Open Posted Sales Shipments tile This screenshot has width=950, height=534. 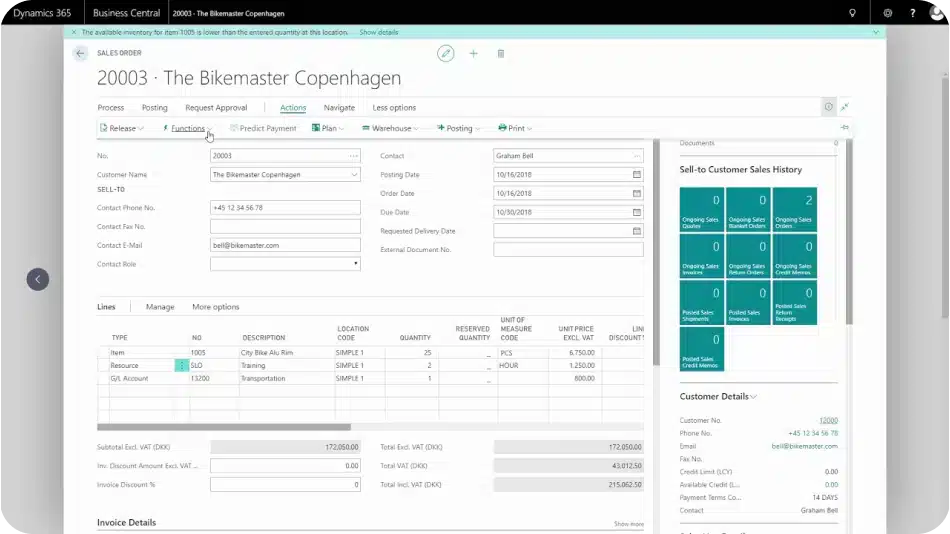pyautogui.click(x=702, y=302)
